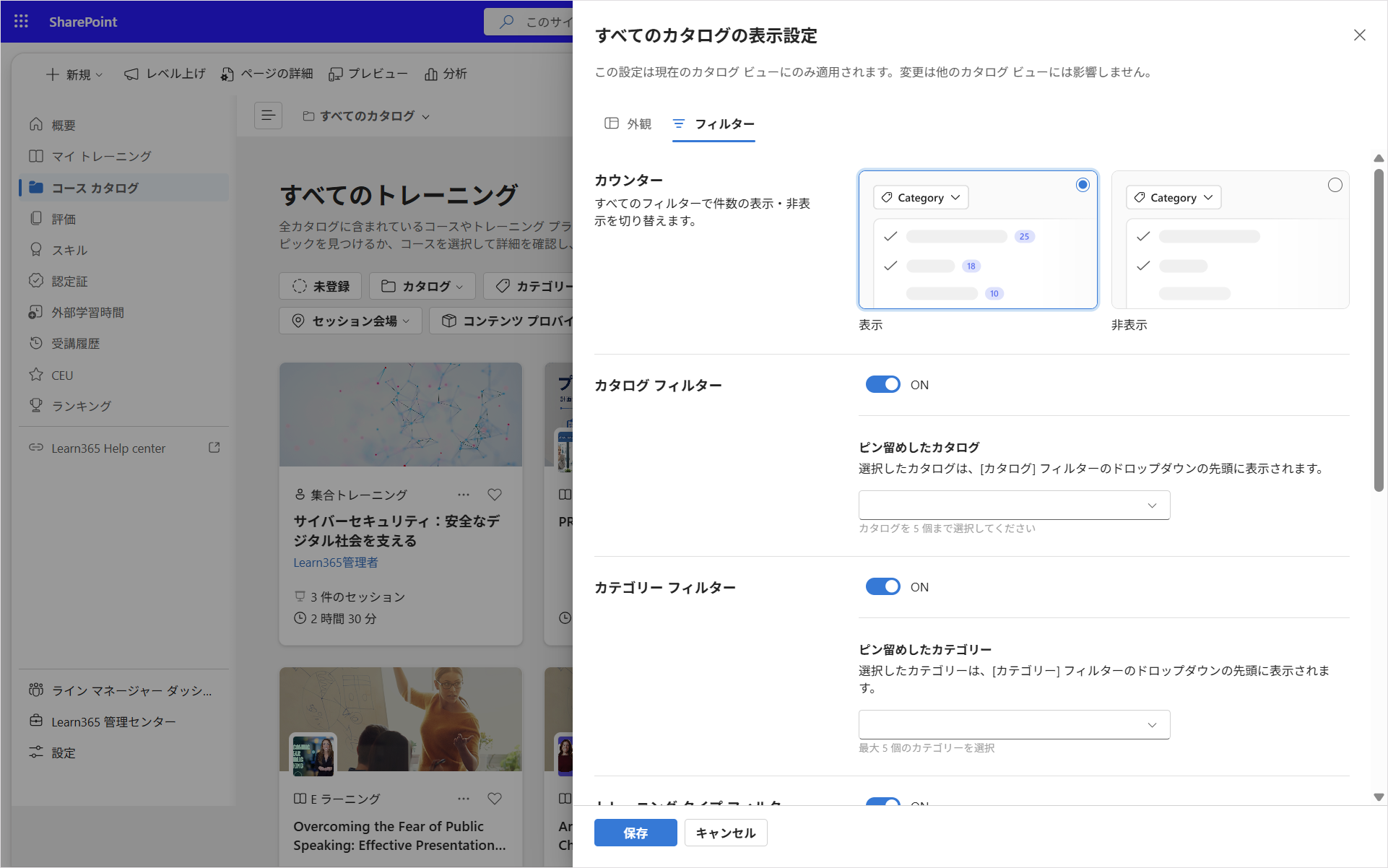Open CEU in the sidebar
This screenshot has height=868, width=1388.
coord(124,375)
